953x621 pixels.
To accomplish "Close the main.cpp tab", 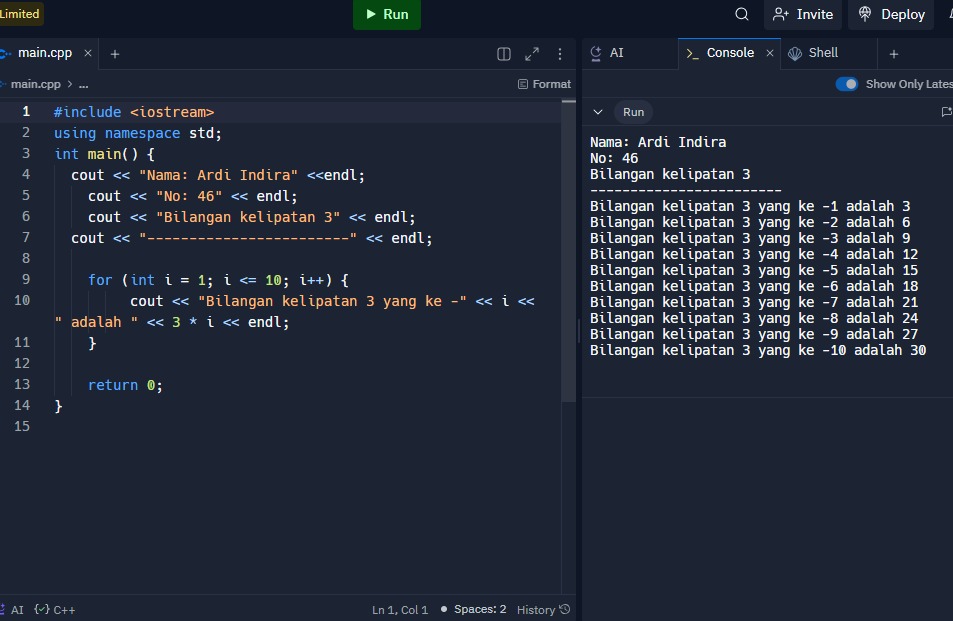I will pos(88,53).
